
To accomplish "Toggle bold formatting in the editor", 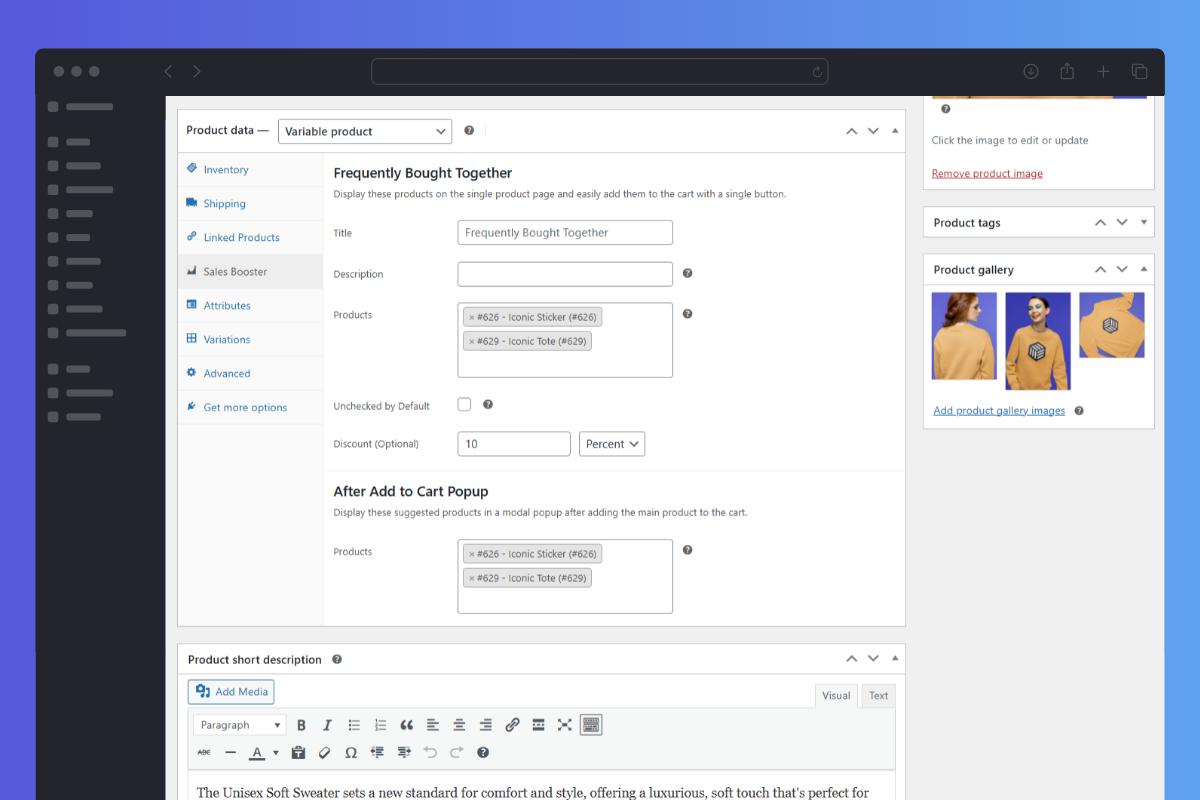I will [x=301, y=725].
